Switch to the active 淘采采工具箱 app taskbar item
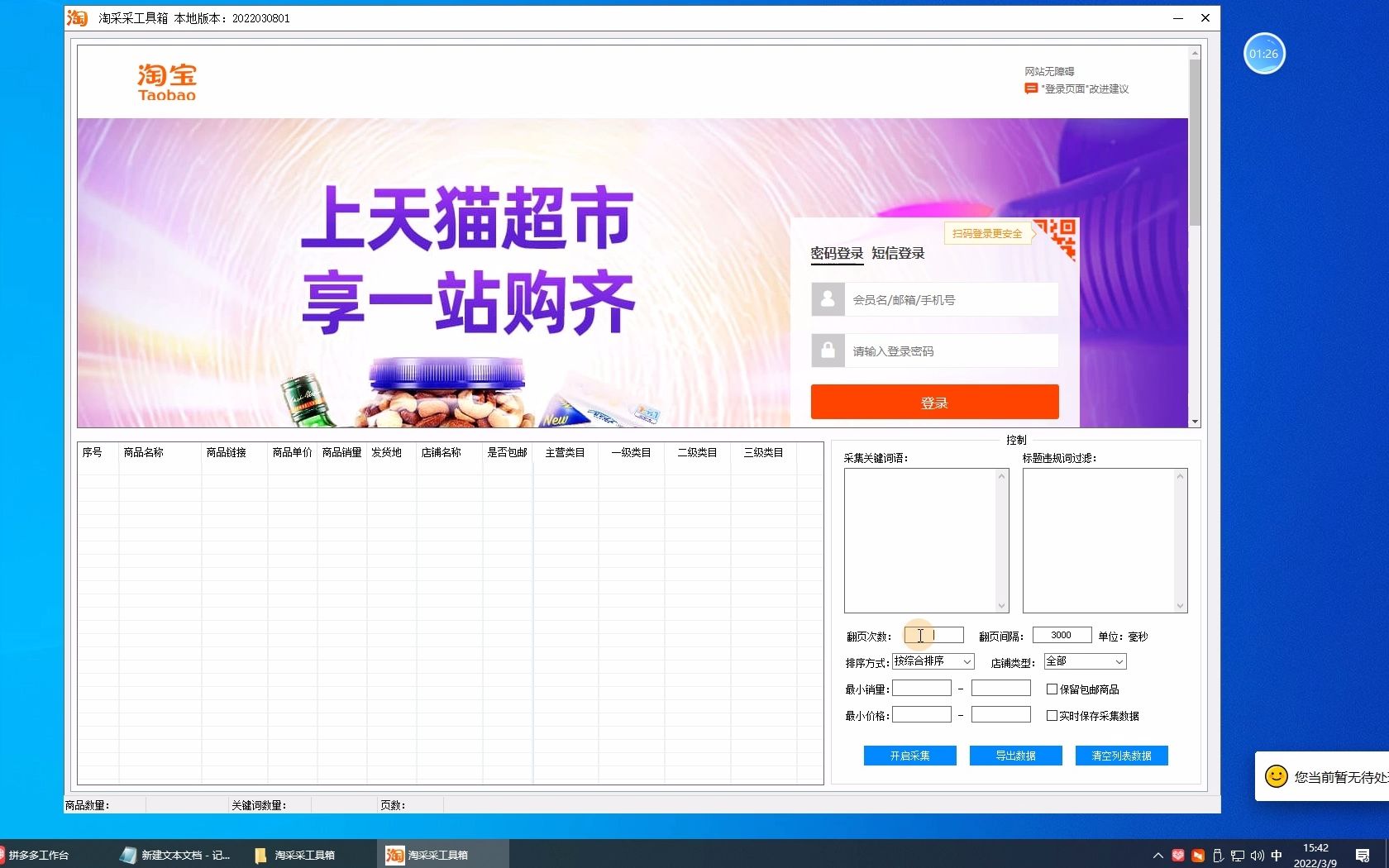Viewport: 1389px width, 868px height. click(442, 855)
